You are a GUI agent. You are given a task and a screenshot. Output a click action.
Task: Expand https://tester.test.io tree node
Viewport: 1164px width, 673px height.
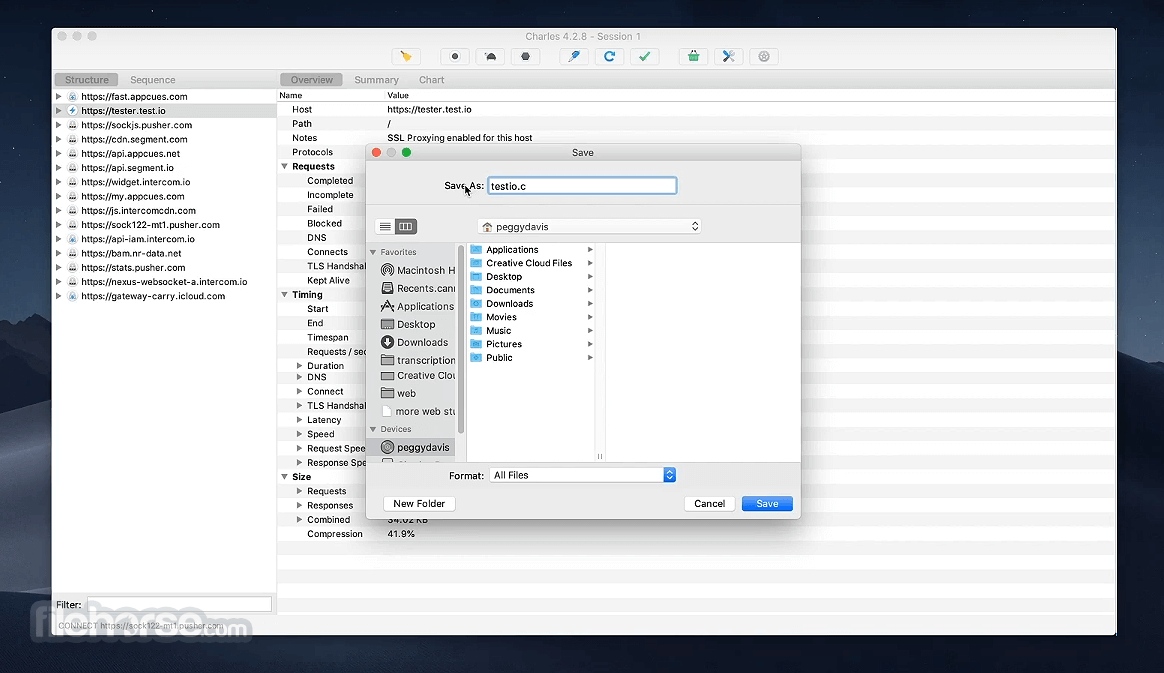click(x=59, y=111)
